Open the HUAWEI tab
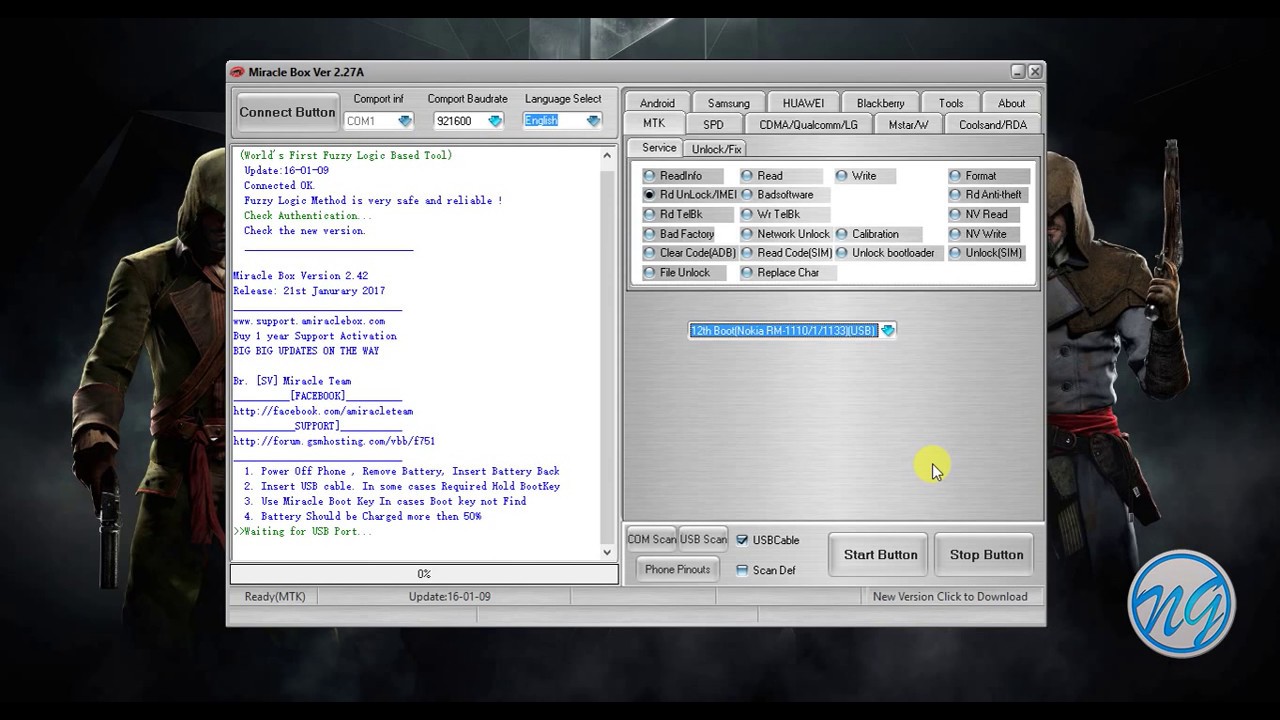This screenshot has height=720, width=1280. coord(803,103)
